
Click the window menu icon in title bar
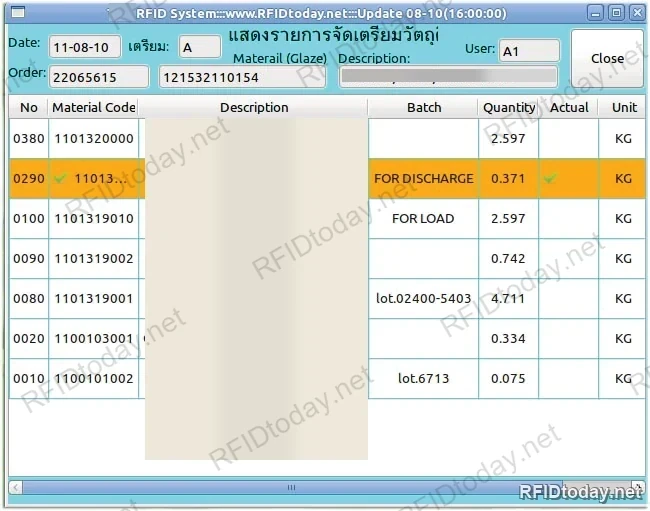[x=18, y=12]
